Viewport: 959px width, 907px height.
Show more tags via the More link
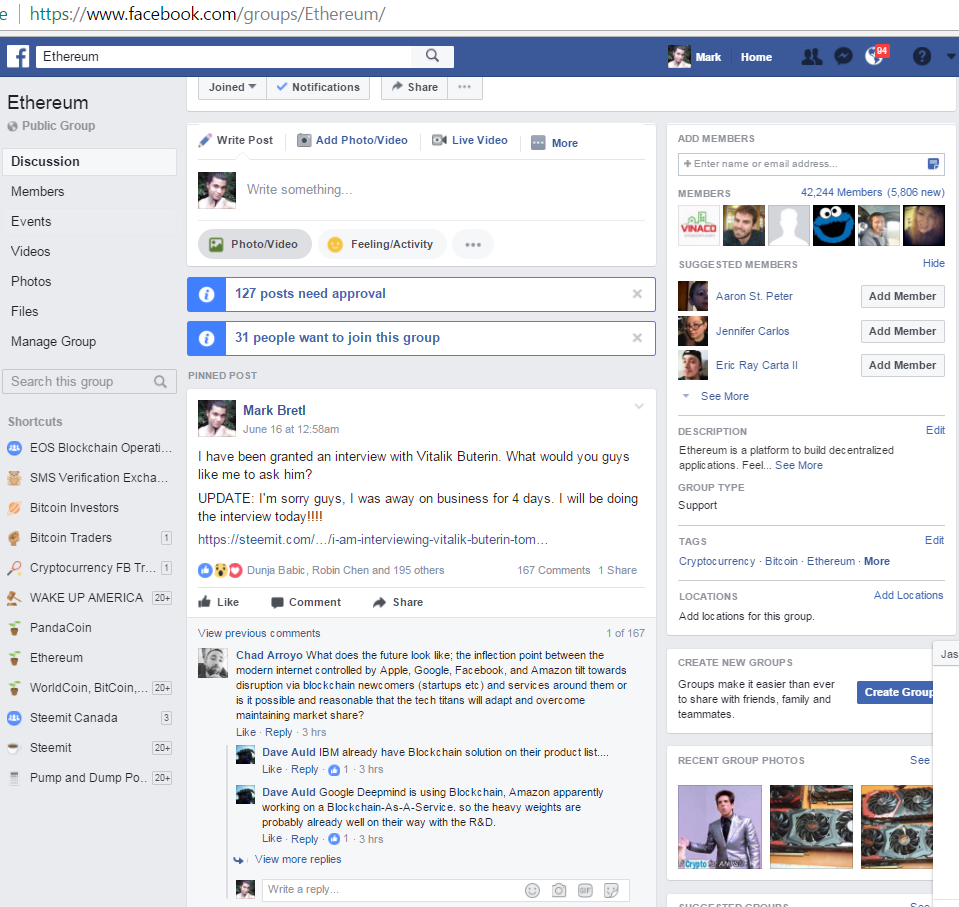[x=876, y=561]
